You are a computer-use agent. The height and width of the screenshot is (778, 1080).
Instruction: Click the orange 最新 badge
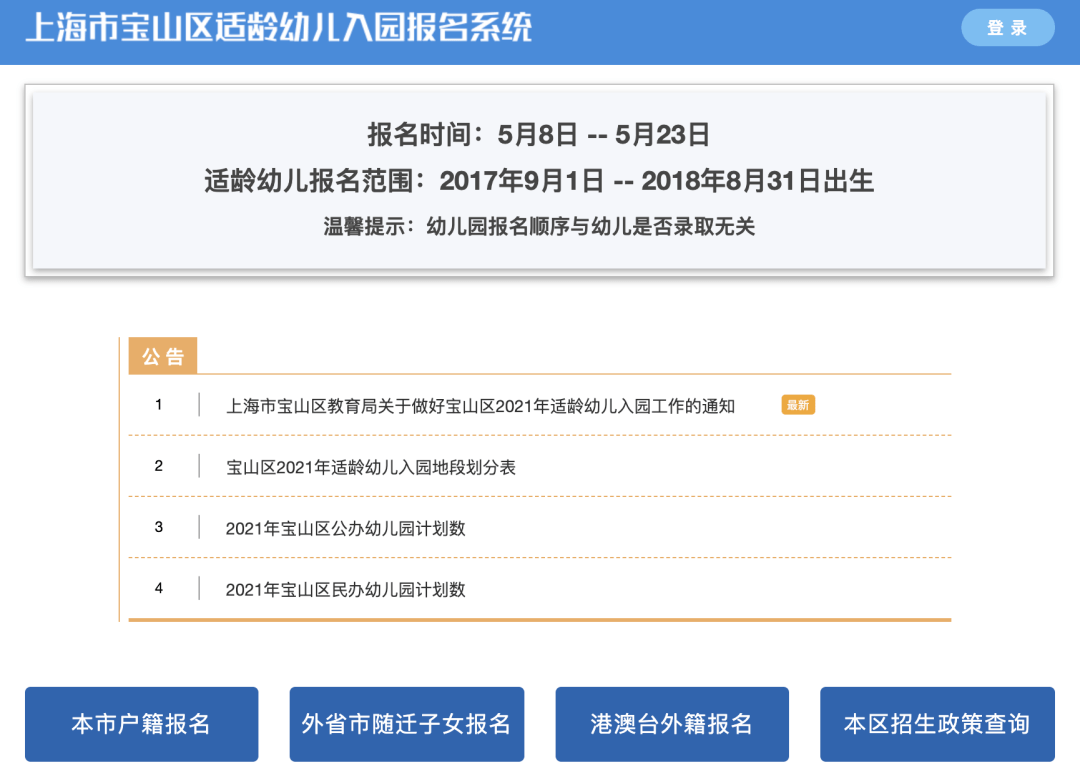pos(798,404)
